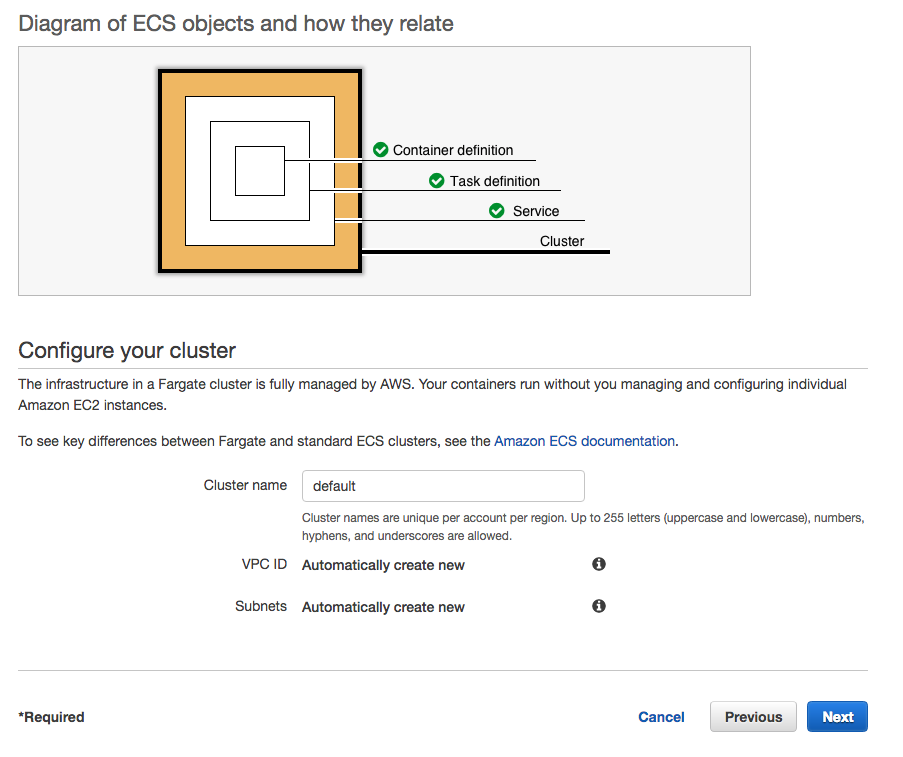Click the 'Cluster name' field label
This screenshot has width=903, height=757.
click(245, 485)
